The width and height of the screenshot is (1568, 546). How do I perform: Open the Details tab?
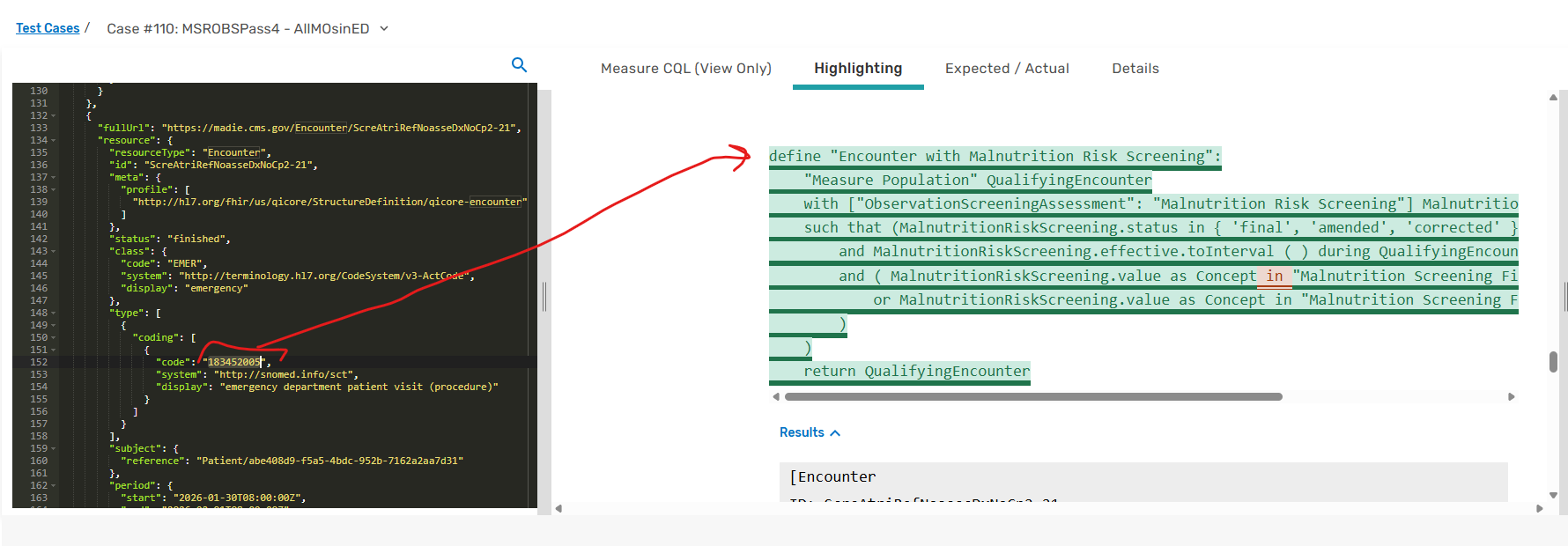click(x=1135, y=69)
